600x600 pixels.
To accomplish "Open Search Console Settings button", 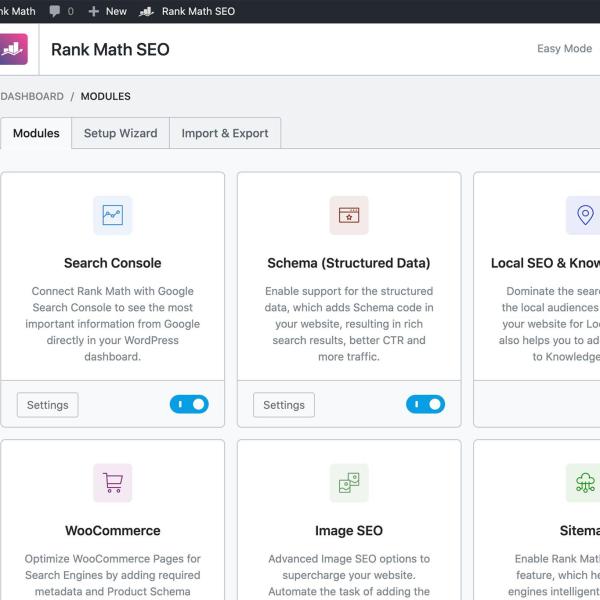I will click(47, 405).
